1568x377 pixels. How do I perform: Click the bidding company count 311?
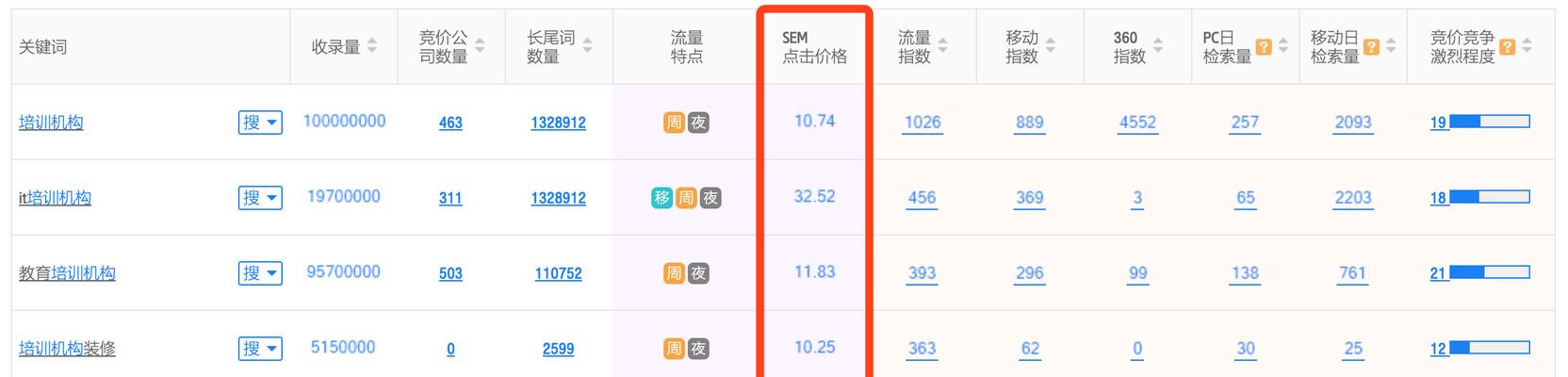(450, 198)
